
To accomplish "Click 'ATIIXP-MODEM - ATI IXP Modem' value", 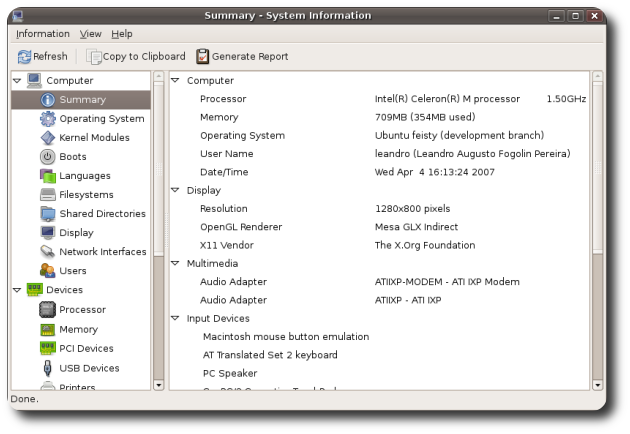I will pyautogui.click(x=447, y=282).
